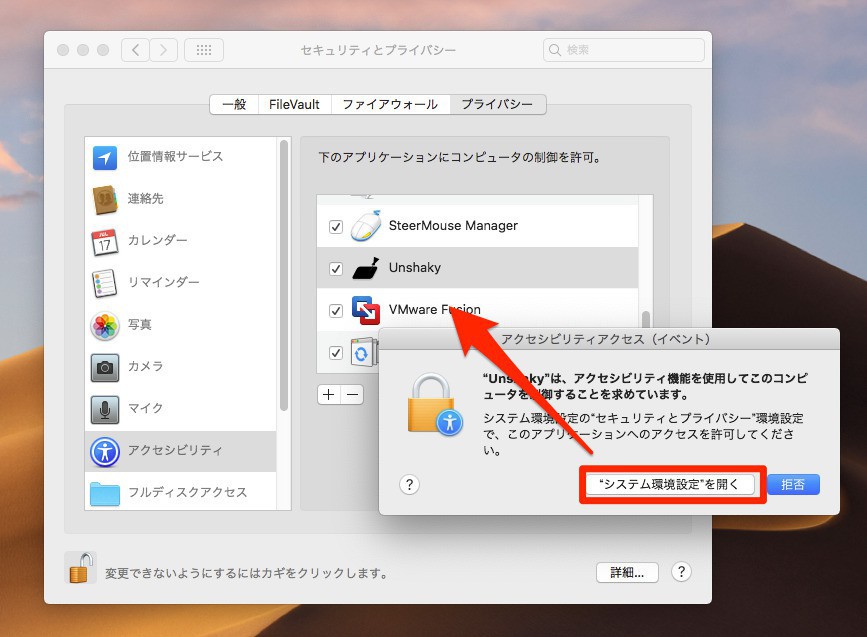Click the app list scrollbar thumb
The width and height of the screenshot is (867, 637).
[645, 319]
